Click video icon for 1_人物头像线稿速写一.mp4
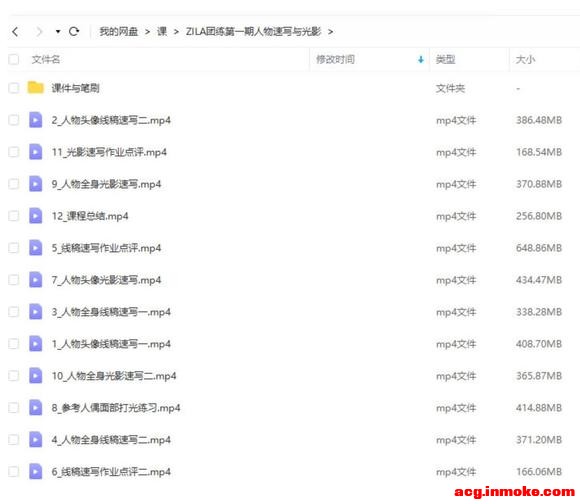Screen dimensions: 580x504 (36, 344)
